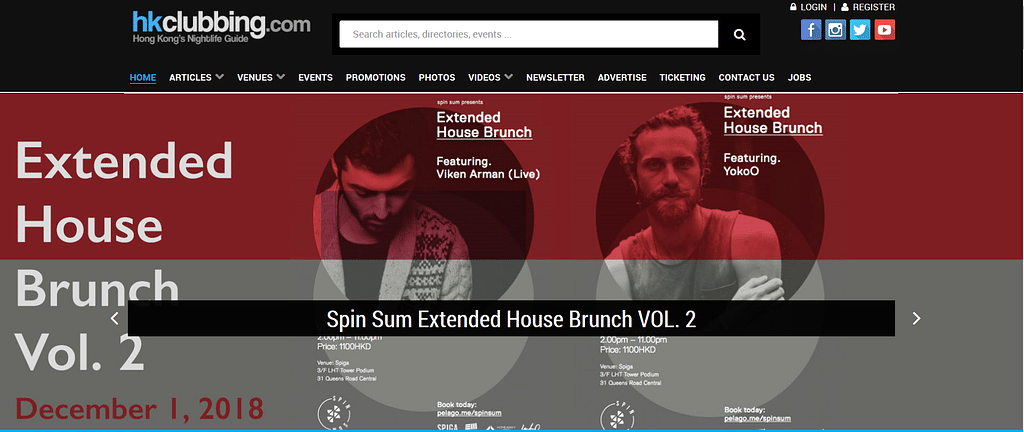Open Spin Sum Extended House Brunch title
The height and width of the screenshot is (432, 1024).
pyautogui.click(x=511, y=318)
